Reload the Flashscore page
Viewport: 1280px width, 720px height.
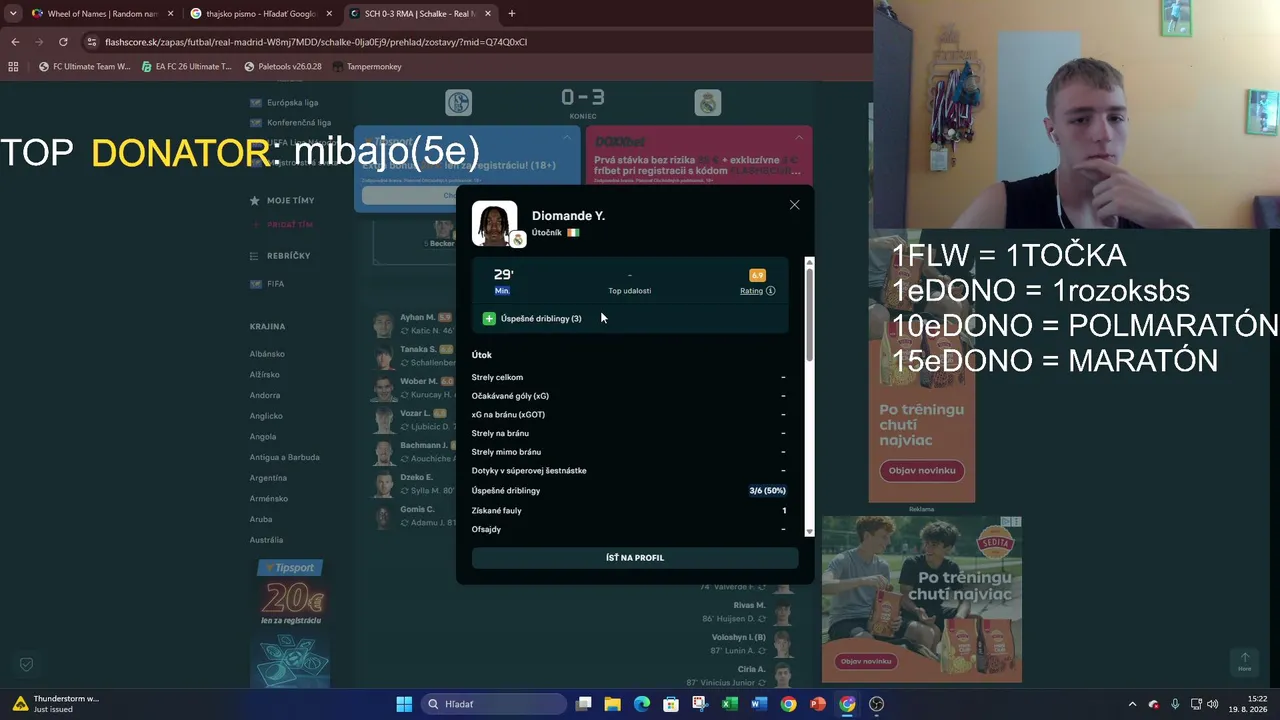(x=63, y=42)
